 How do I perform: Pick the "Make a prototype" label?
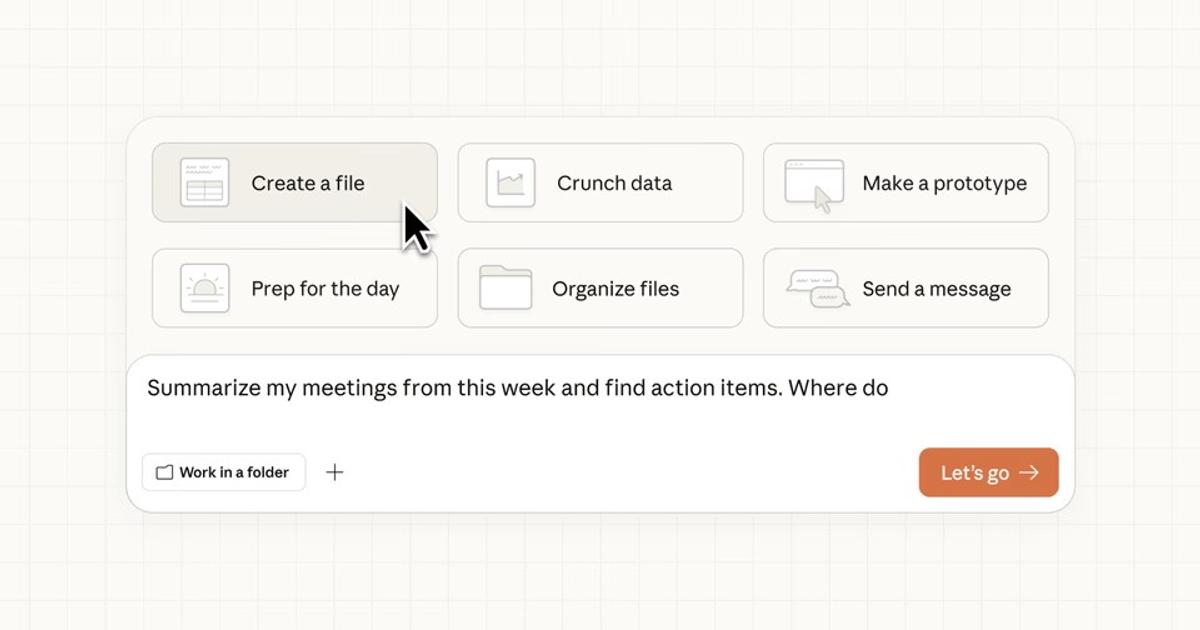click(x=944, y=183)
